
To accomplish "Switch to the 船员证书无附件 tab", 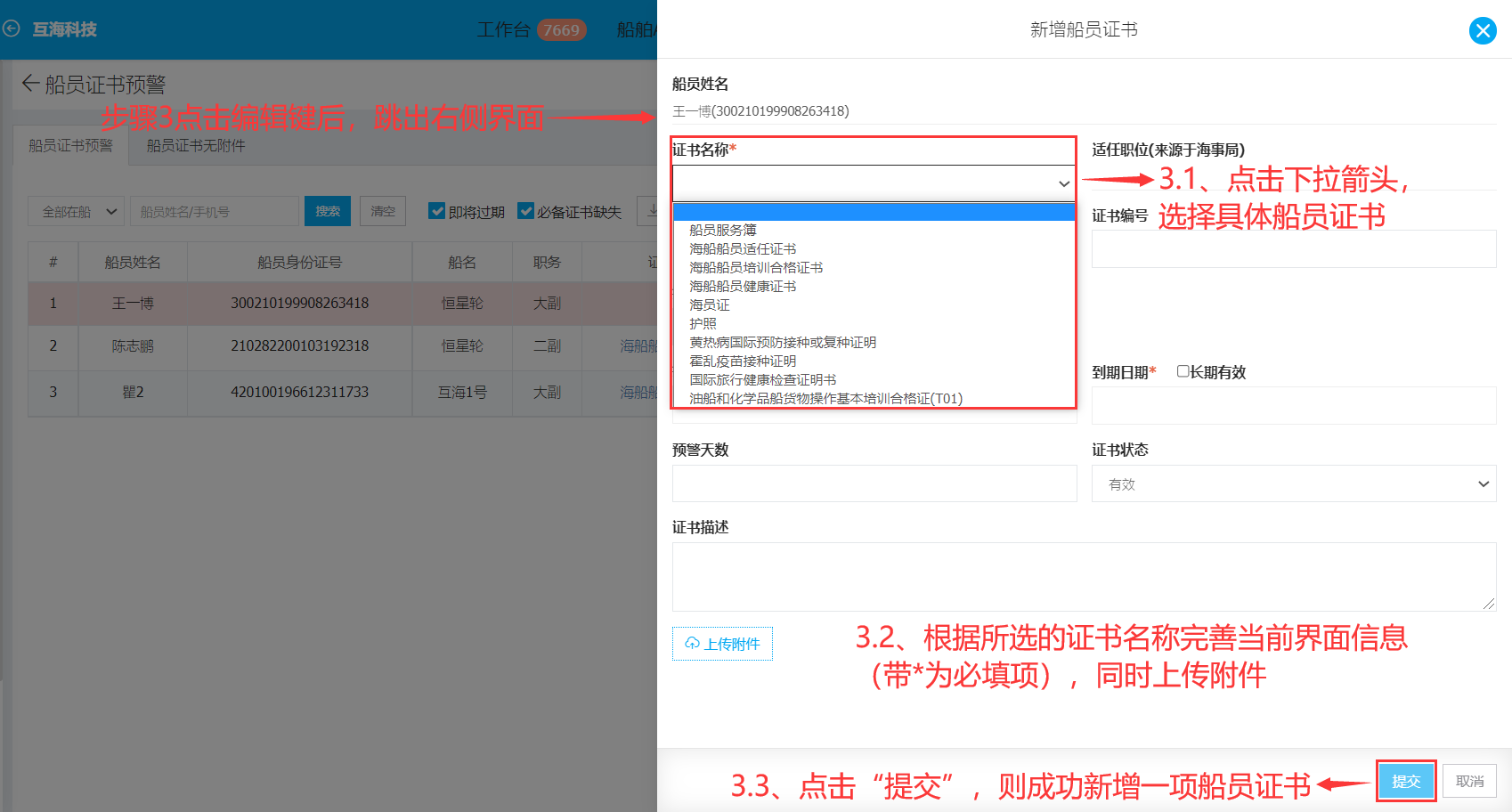I will click(196, 145).
